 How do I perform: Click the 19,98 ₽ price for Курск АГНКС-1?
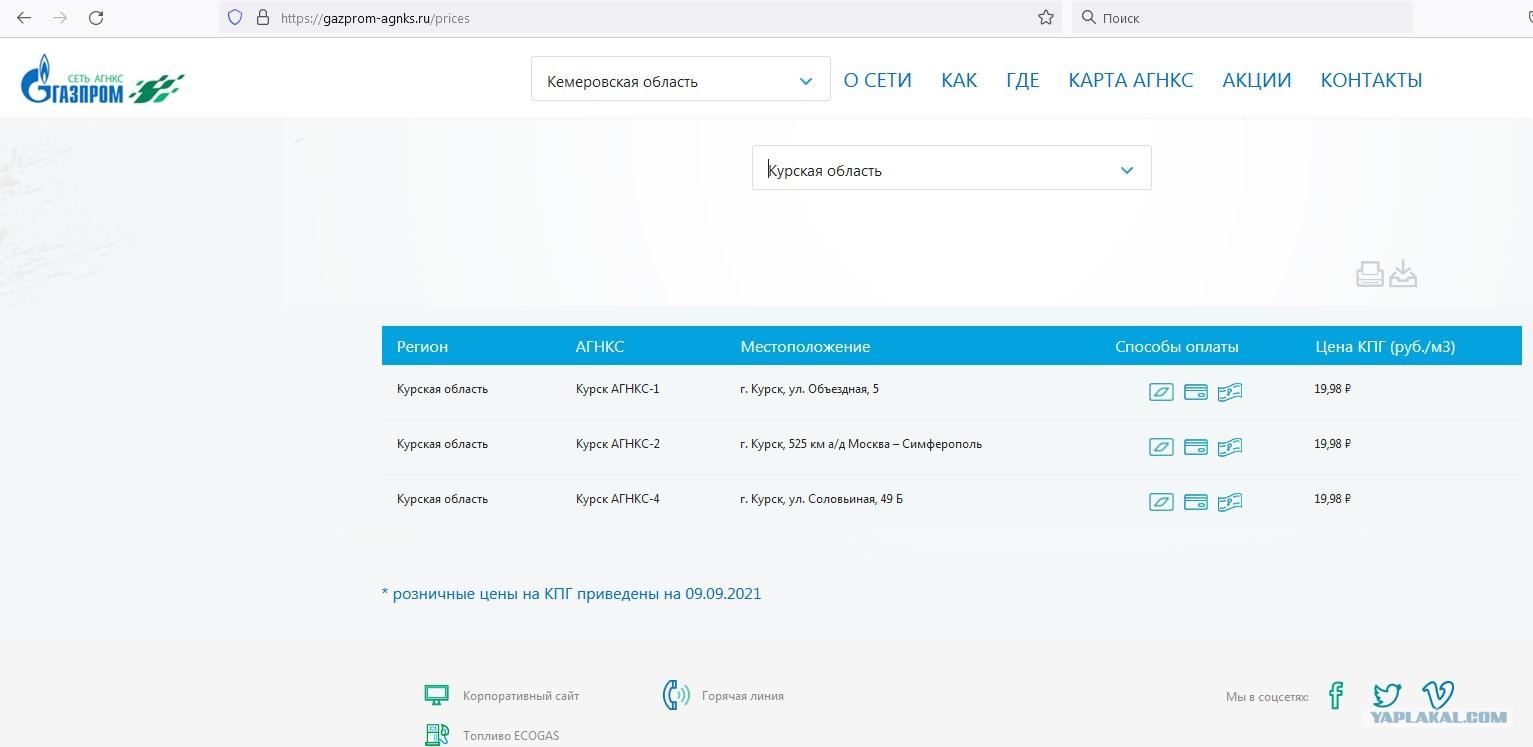click(x=1332, y=389)
